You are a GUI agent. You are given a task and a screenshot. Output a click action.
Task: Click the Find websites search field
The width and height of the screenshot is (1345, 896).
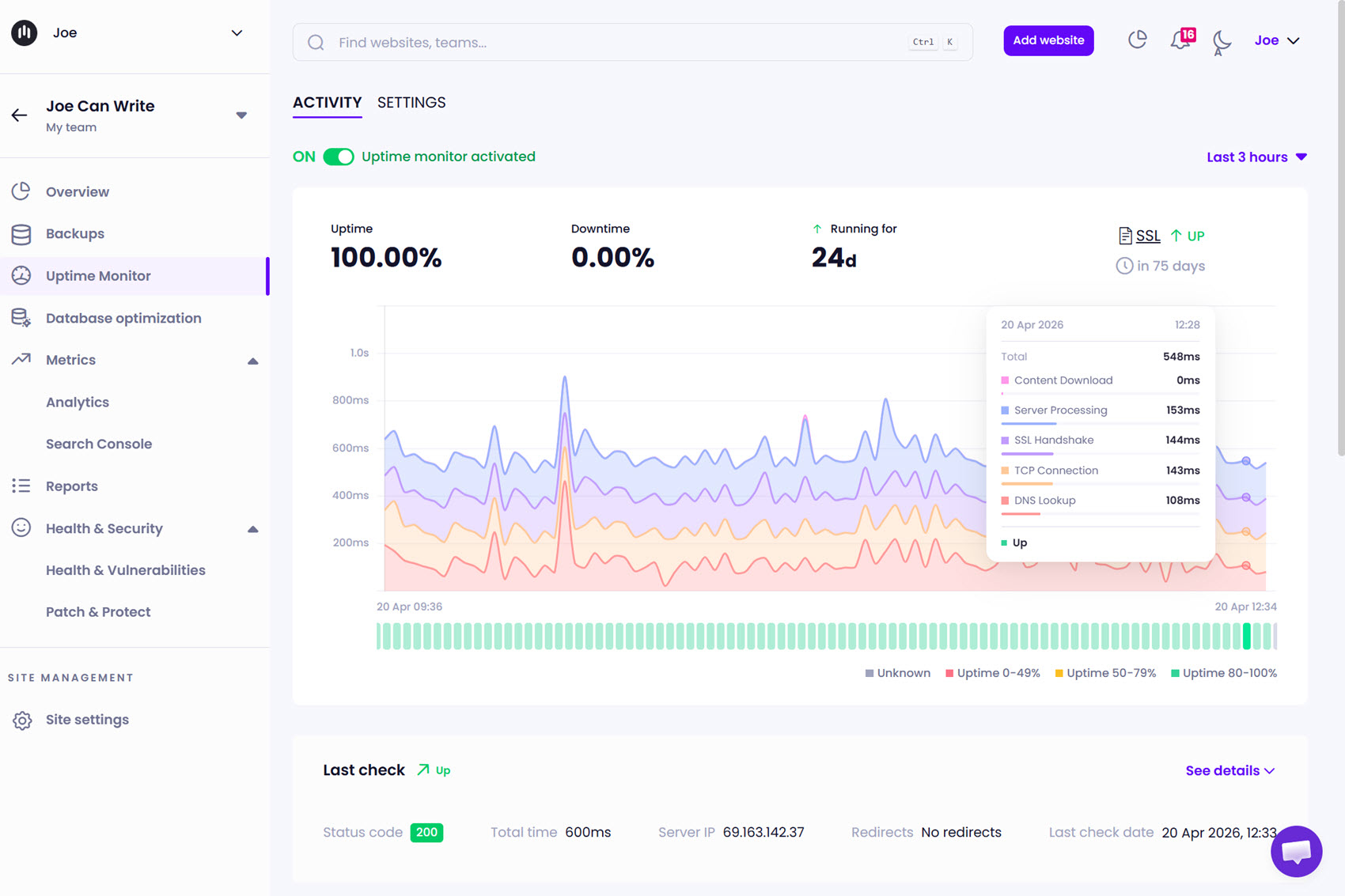[x=554, y=42]
